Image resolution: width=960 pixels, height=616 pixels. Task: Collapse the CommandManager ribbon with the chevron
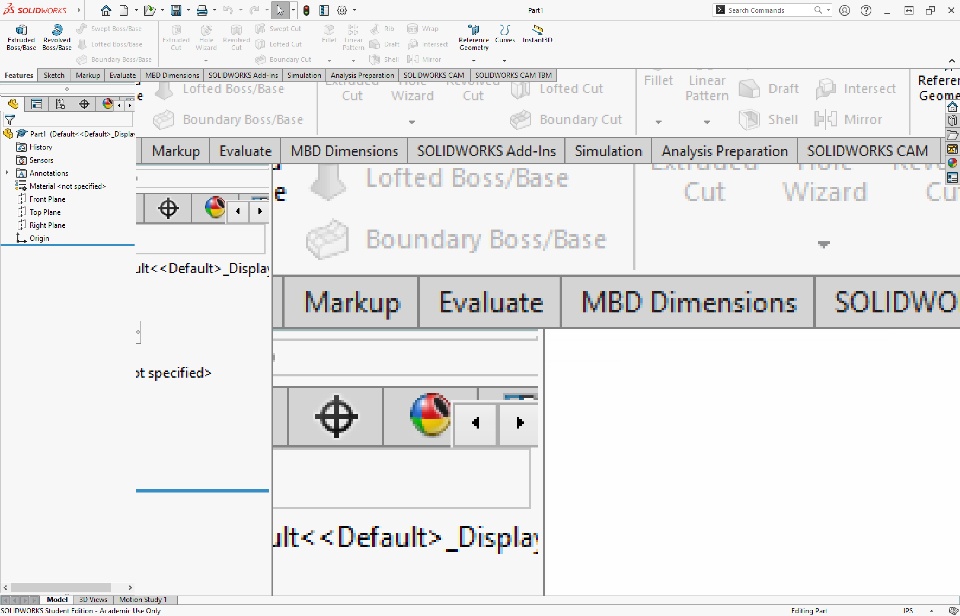click(951, 61)
